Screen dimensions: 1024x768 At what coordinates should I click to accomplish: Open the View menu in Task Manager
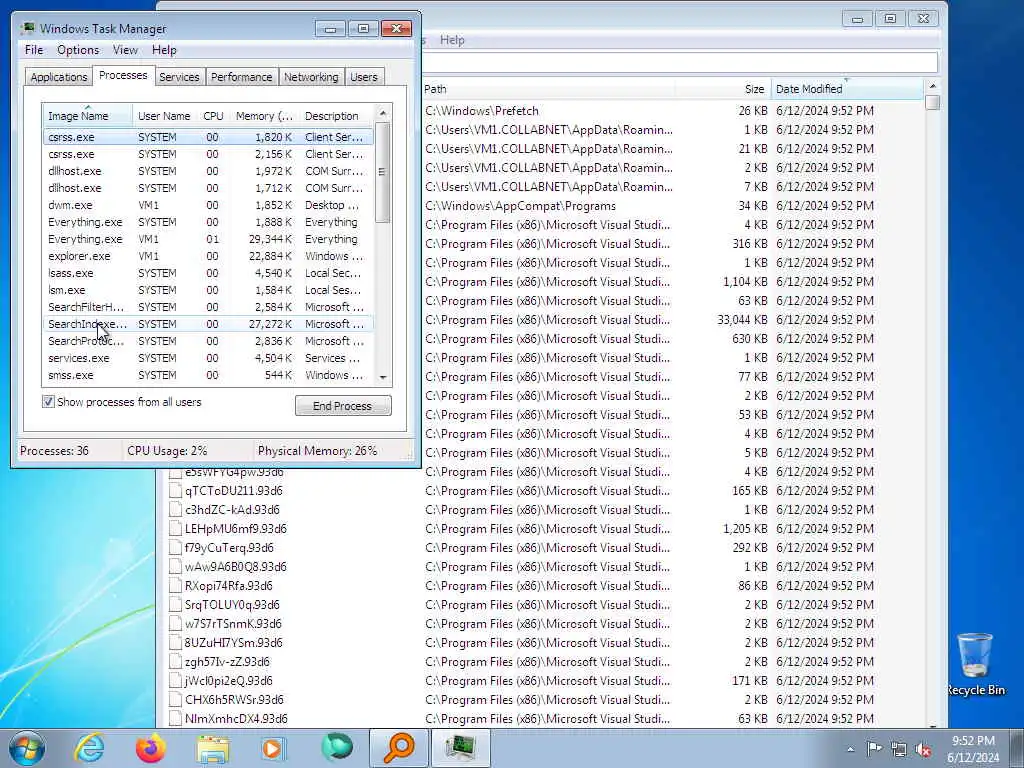pyautogui.click(x=125, y=50)
